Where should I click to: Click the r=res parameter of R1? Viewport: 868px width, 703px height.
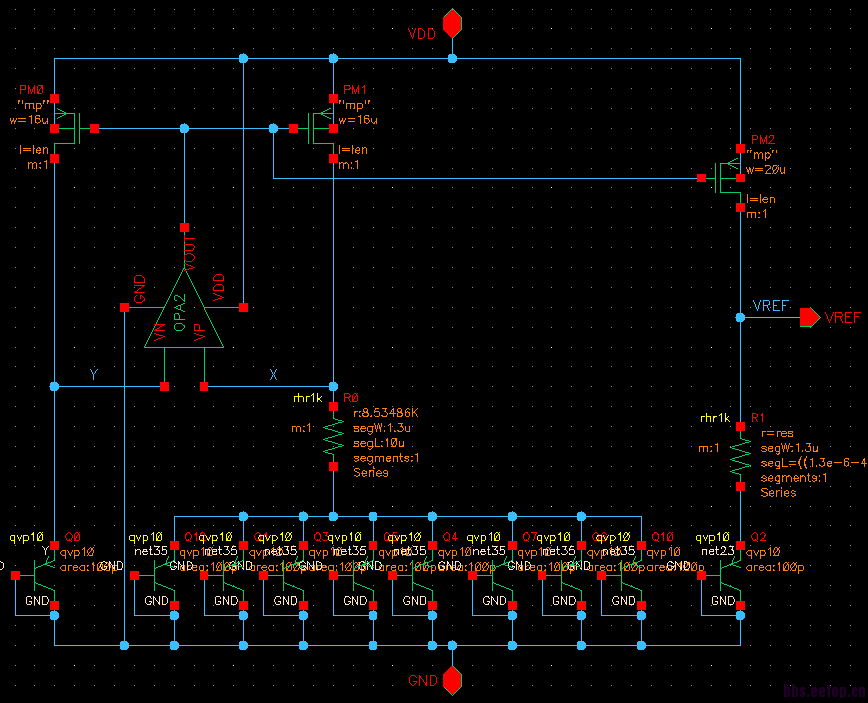tap(777, 433)
